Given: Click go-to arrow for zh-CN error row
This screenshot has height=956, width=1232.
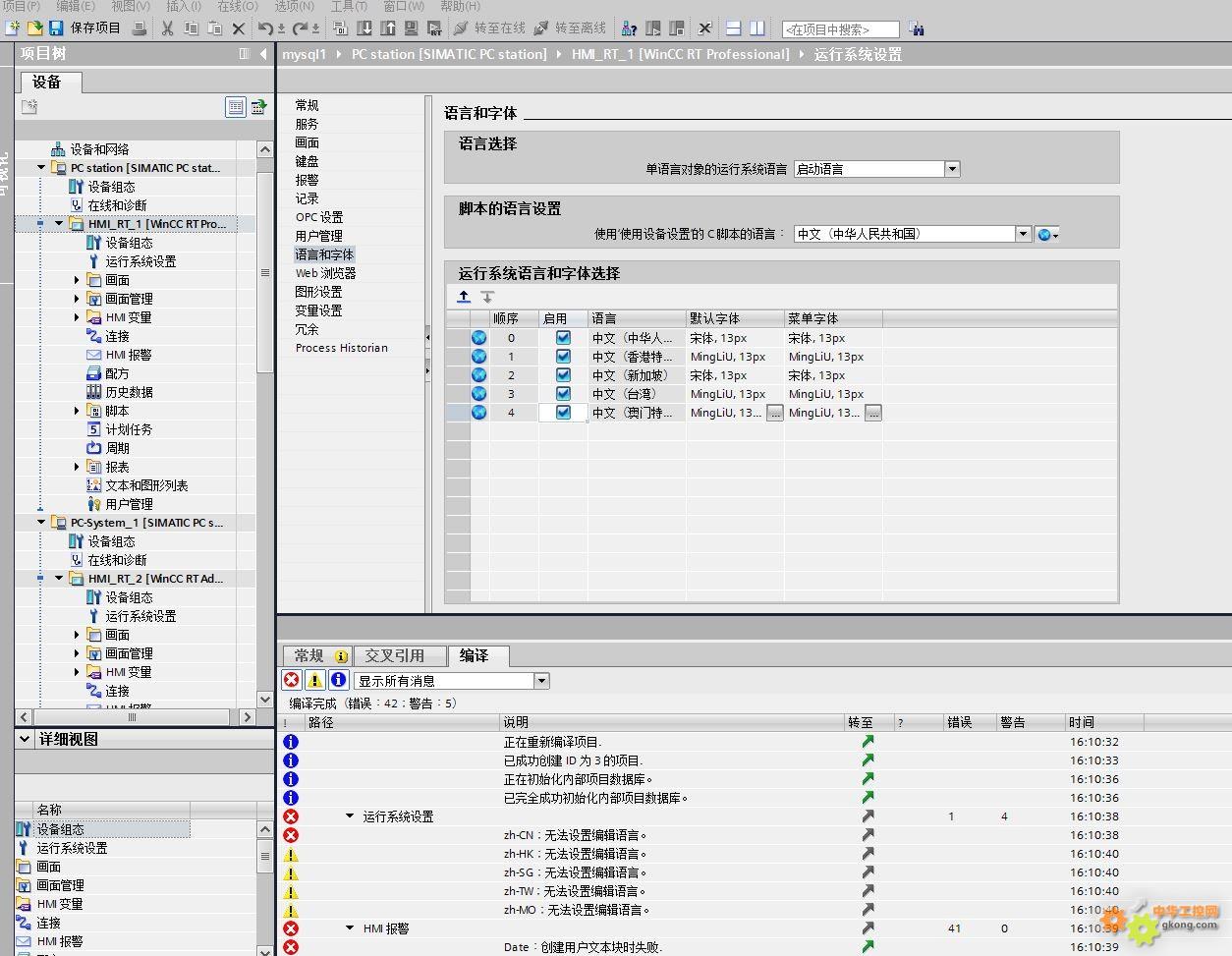Looking at the screenshot, I should (868, 835).
